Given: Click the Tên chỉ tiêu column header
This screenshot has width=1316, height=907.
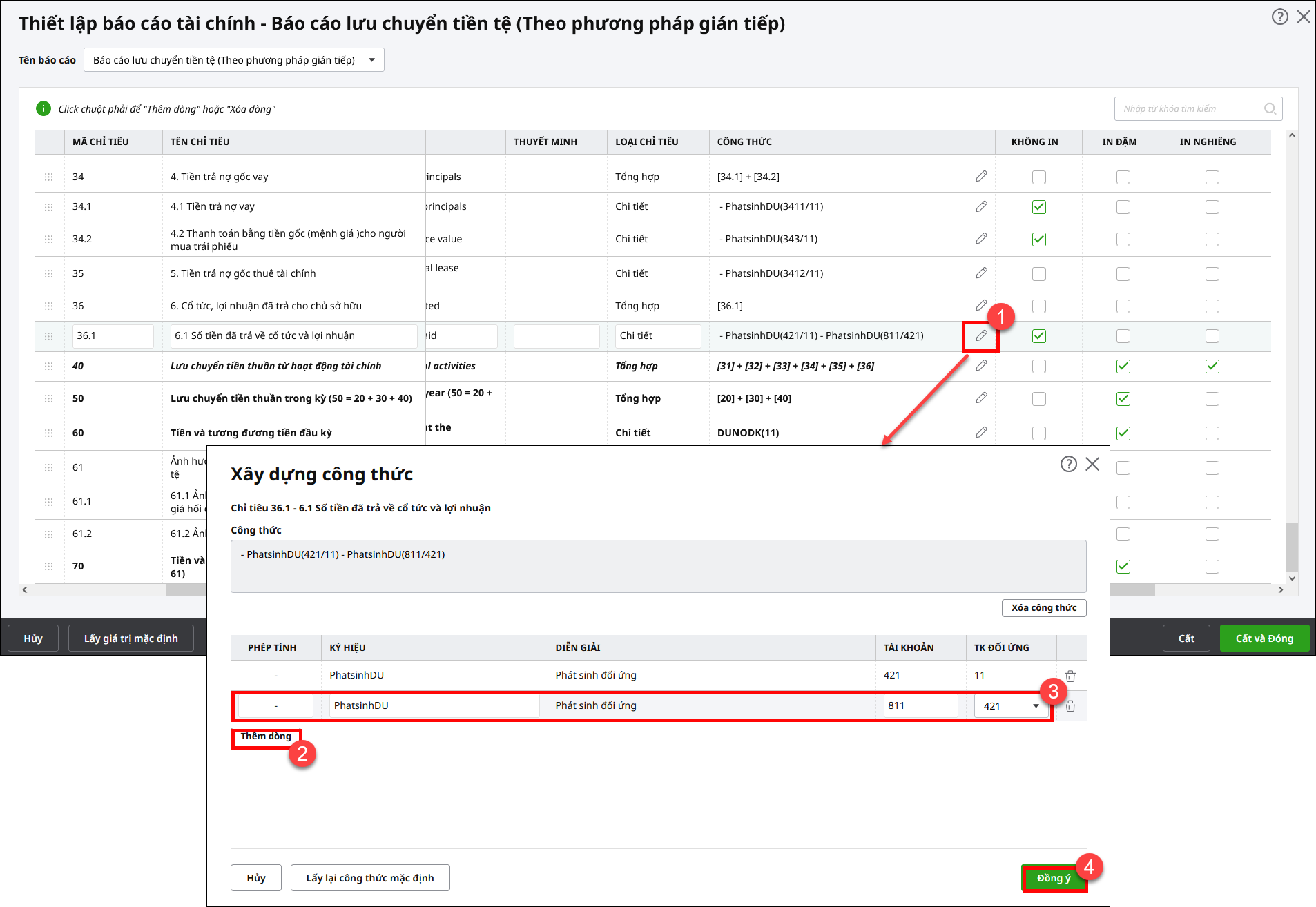Looking at the screenshot, I should [x=200, y=142].
